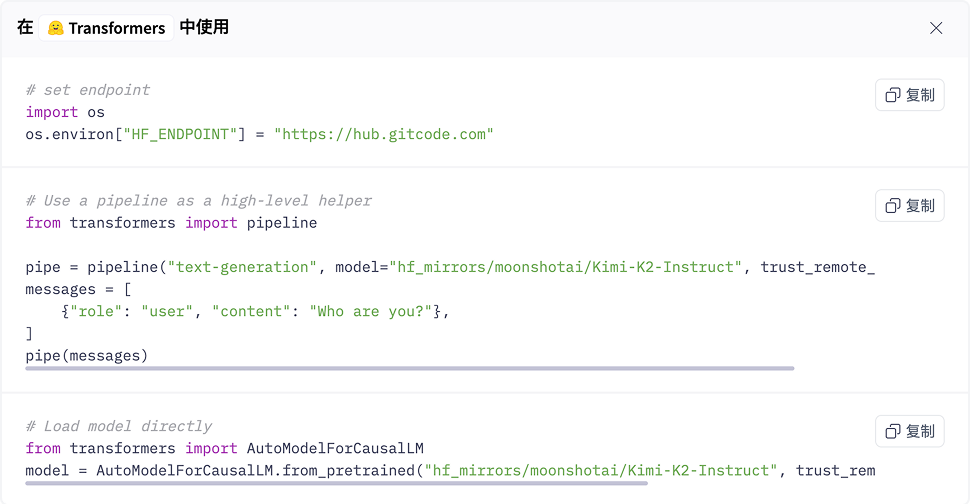Click the horizontal scrollbar under the pipeline code
This screenshot has width=970, height=504.
click(x=410, y=368)
